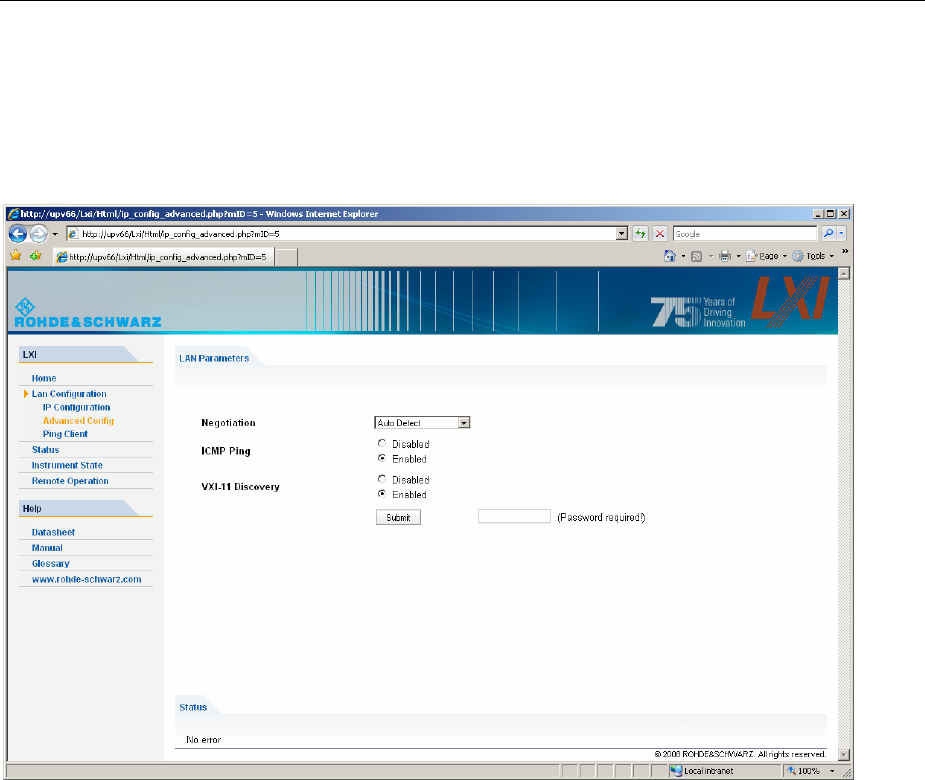
Task: Open the Page menu
Action: (766, 256)
